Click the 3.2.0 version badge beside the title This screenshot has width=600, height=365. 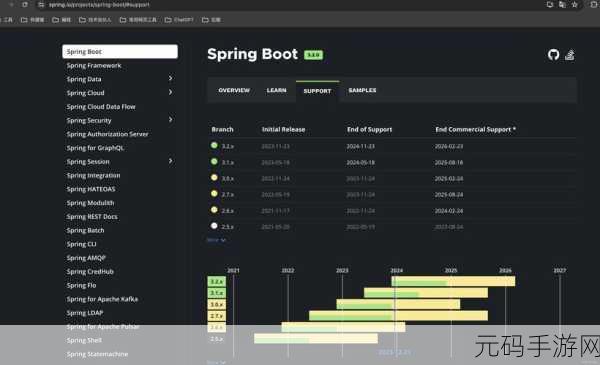(313, 55)
